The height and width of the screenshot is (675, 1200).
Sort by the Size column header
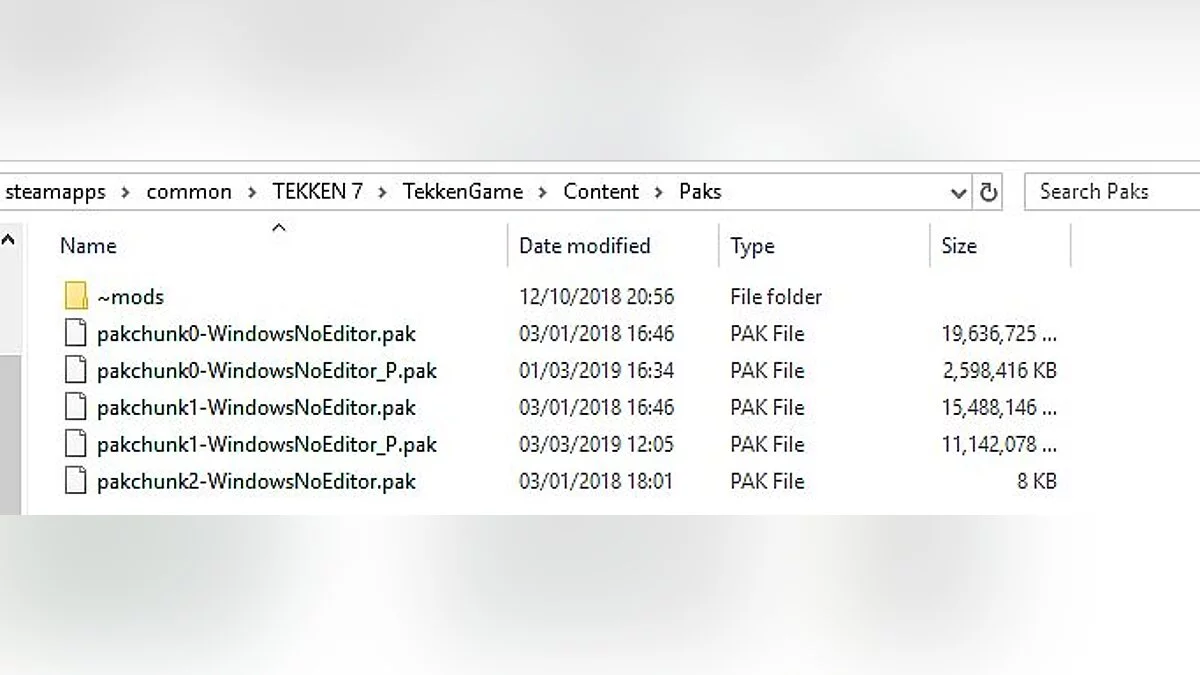(x=958, y=246)
